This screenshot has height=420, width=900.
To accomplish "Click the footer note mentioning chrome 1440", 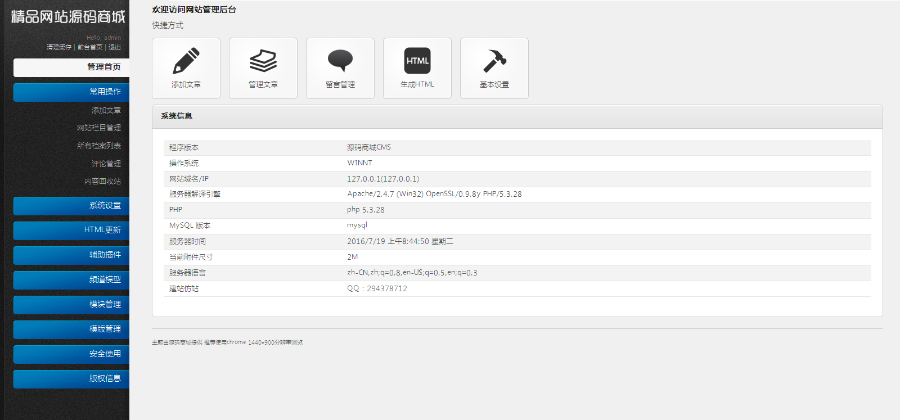I will [227, 343].
